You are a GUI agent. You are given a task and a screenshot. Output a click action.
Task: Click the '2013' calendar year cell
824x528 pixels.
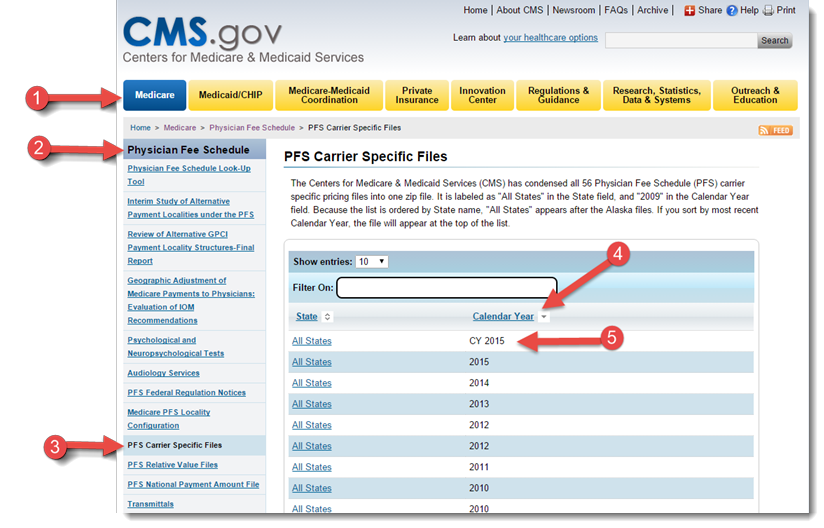click(479, 404)
